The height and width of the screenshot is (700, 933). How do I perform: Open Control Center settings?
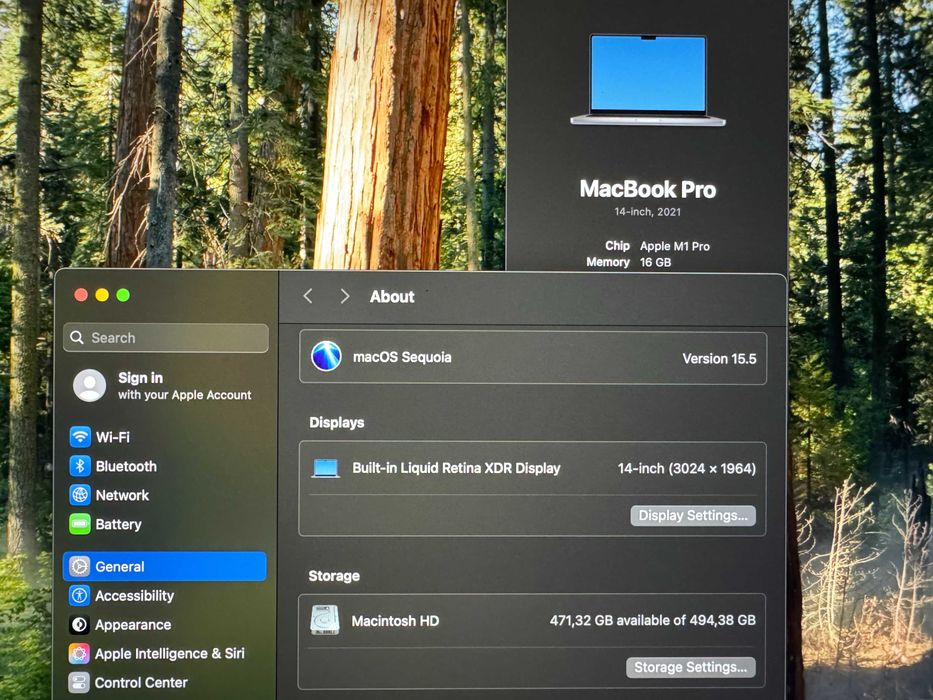click(x=165, y=683)
